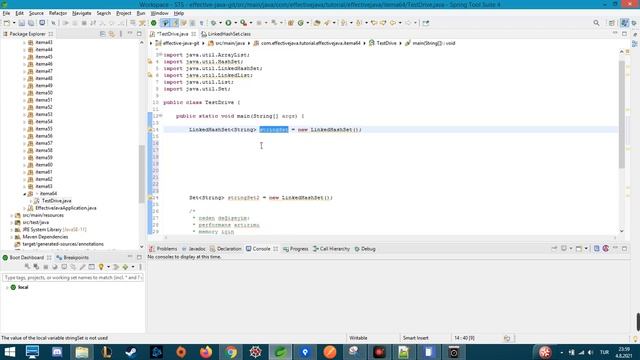Select TestDrive.java in Package Explorer

56,201
